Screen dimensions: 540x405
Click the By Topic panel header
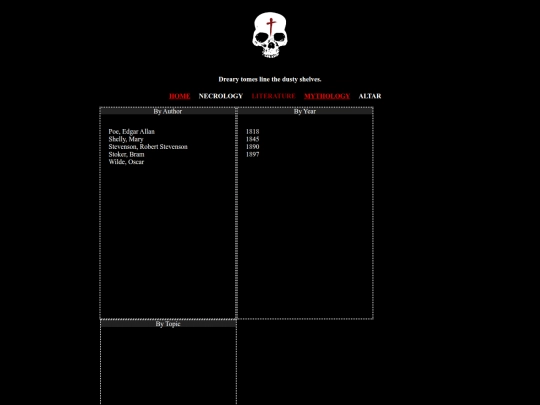[168, 324]
